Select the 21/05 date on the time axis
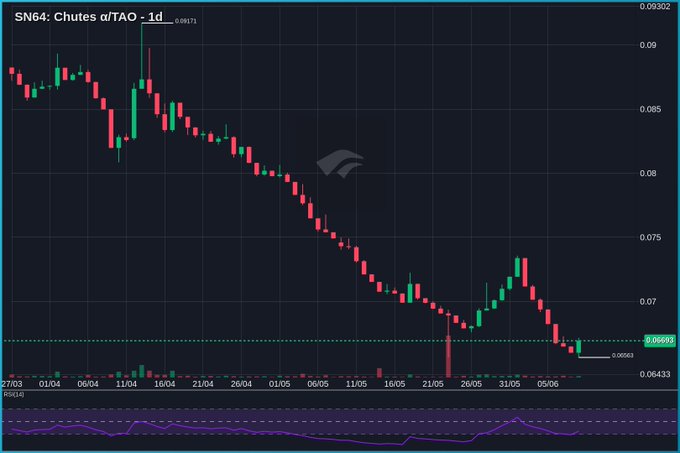The height and width of the screenshot is (453, 680). (433, 384)
